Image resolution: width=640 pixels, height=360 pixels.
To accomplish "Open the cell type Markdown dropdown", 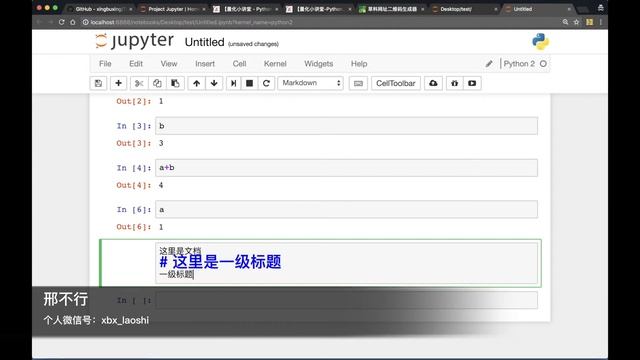I will pyautogui.click(x=311, y=83).
